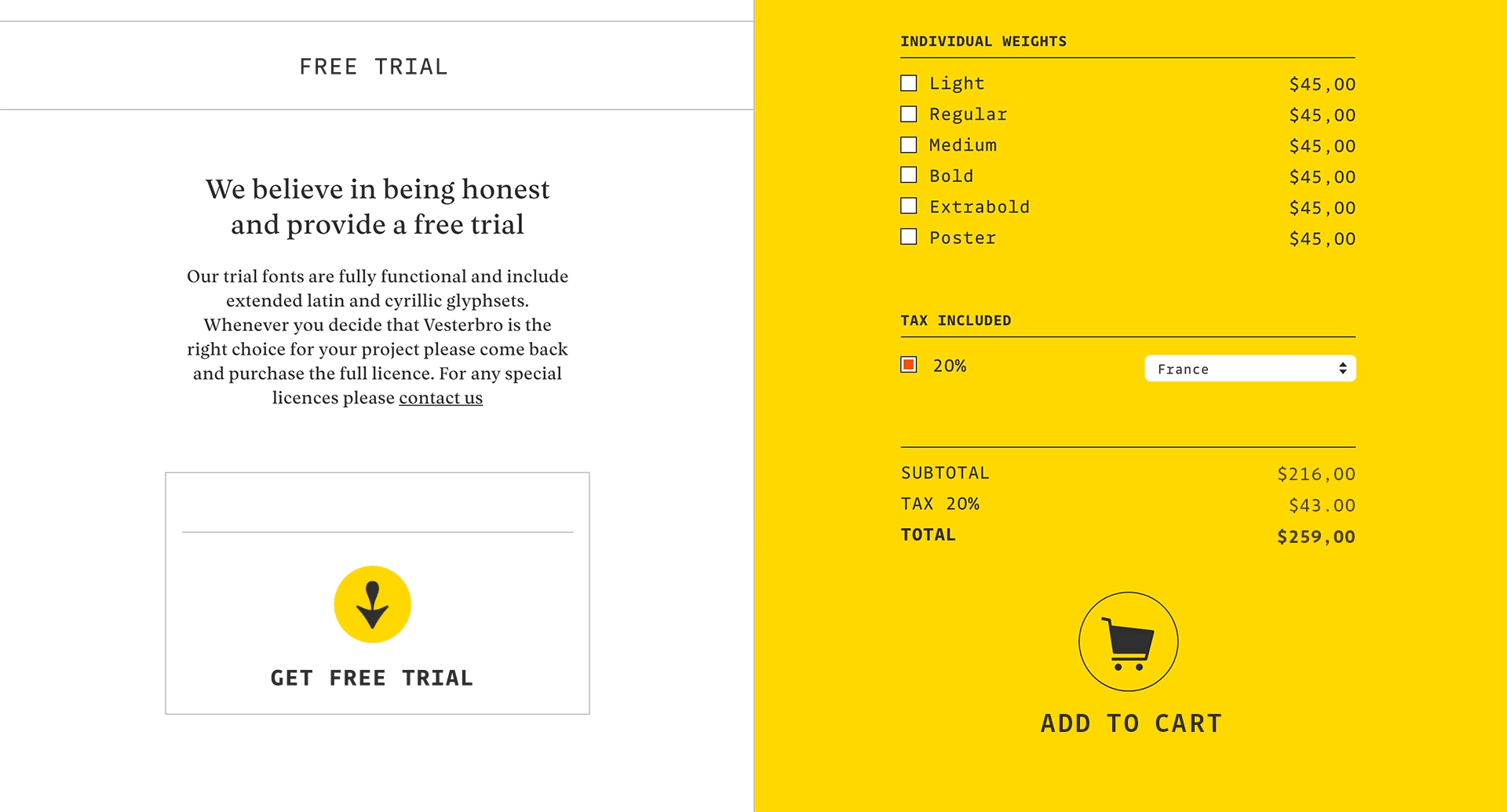Click the Poster $45,00 price
The image size is (1507, 812).
pyautogui.click(x=1323, y=239)
